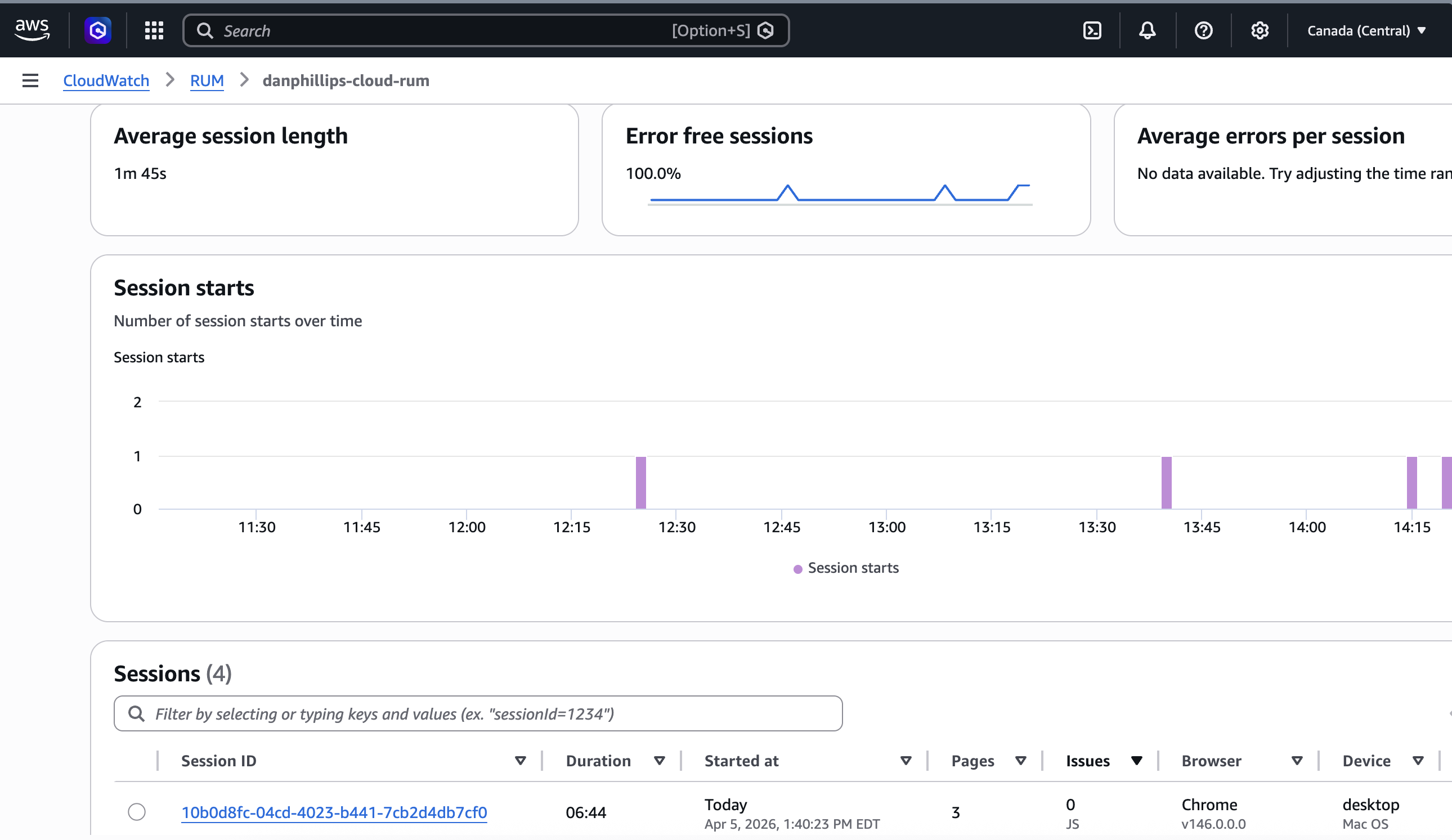Viewport: 1452px width, 840px height.
Task: Click the search magnifier in the filter box
Action: 137,713
